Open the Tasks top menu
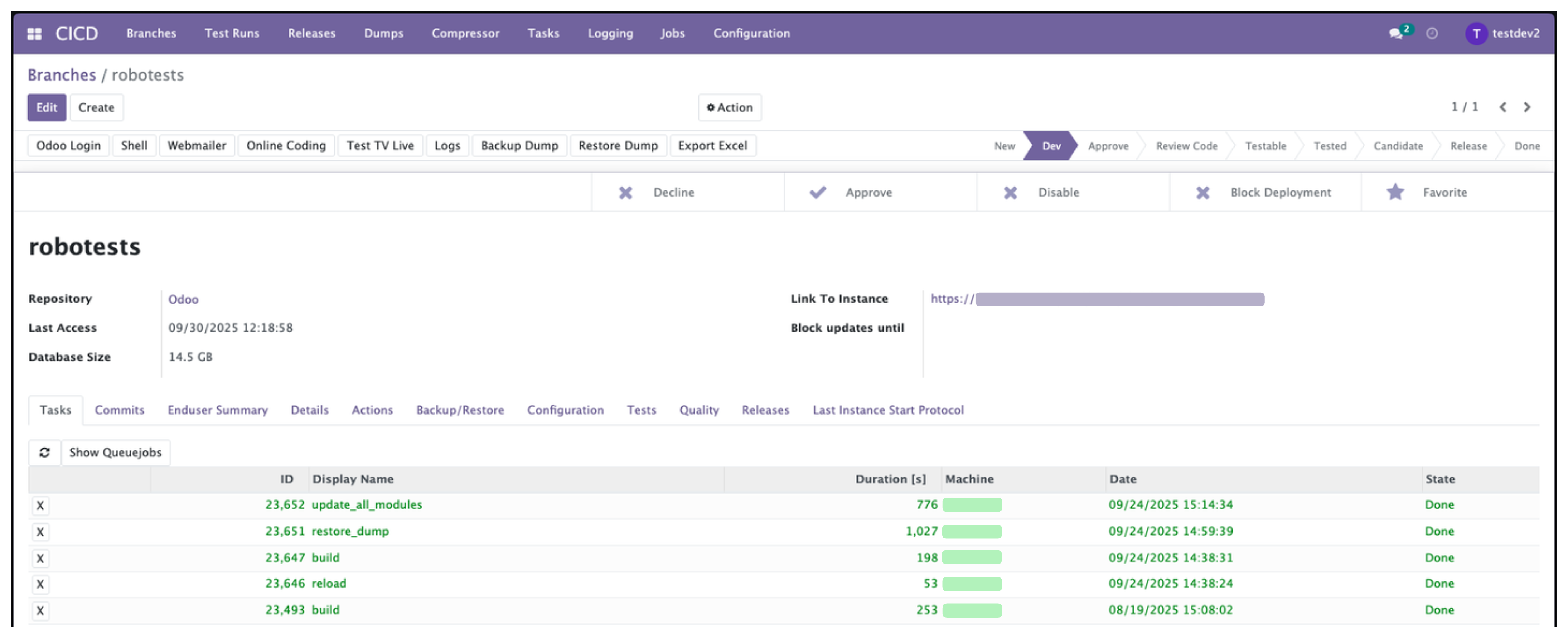 [x=543, y=34]
